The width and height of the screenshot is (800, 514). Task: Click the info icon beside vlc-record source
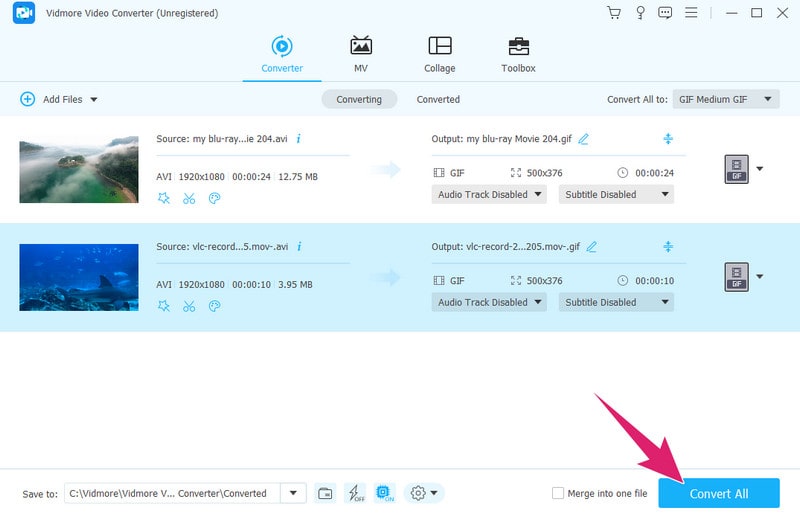coord(299,246)
